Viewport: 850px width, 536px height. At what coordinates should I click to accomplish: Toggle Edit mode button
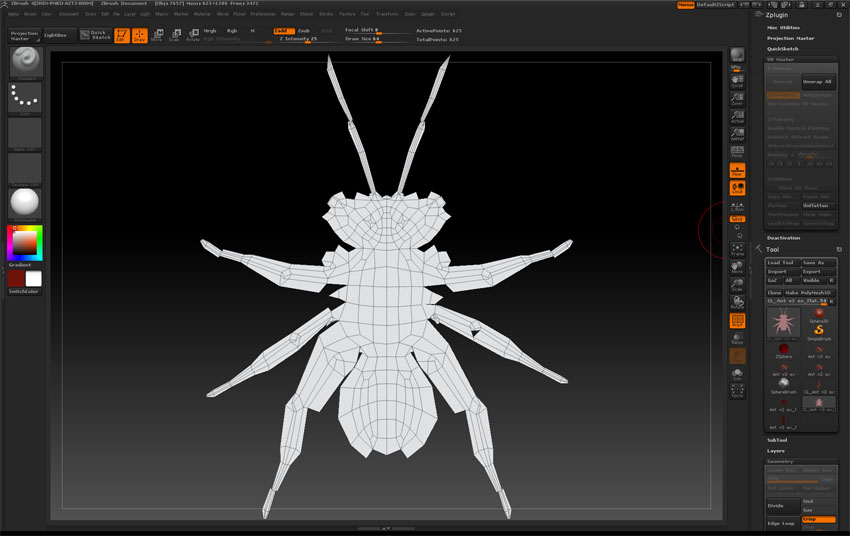pyautogui.click(x=122, y=36)
